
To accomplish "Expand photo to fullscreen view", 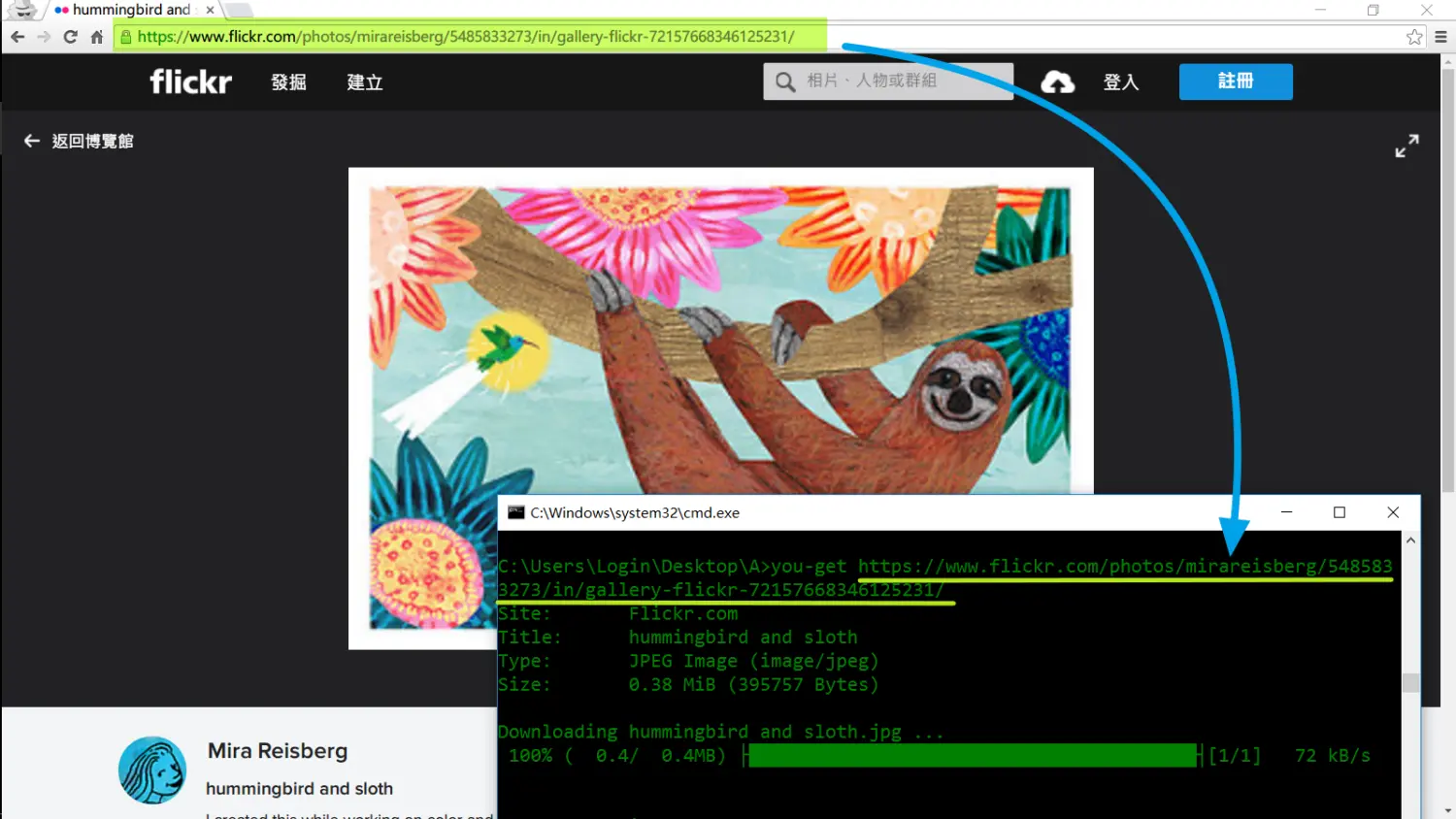I will pyautogui.click(x=1406, y=146).
